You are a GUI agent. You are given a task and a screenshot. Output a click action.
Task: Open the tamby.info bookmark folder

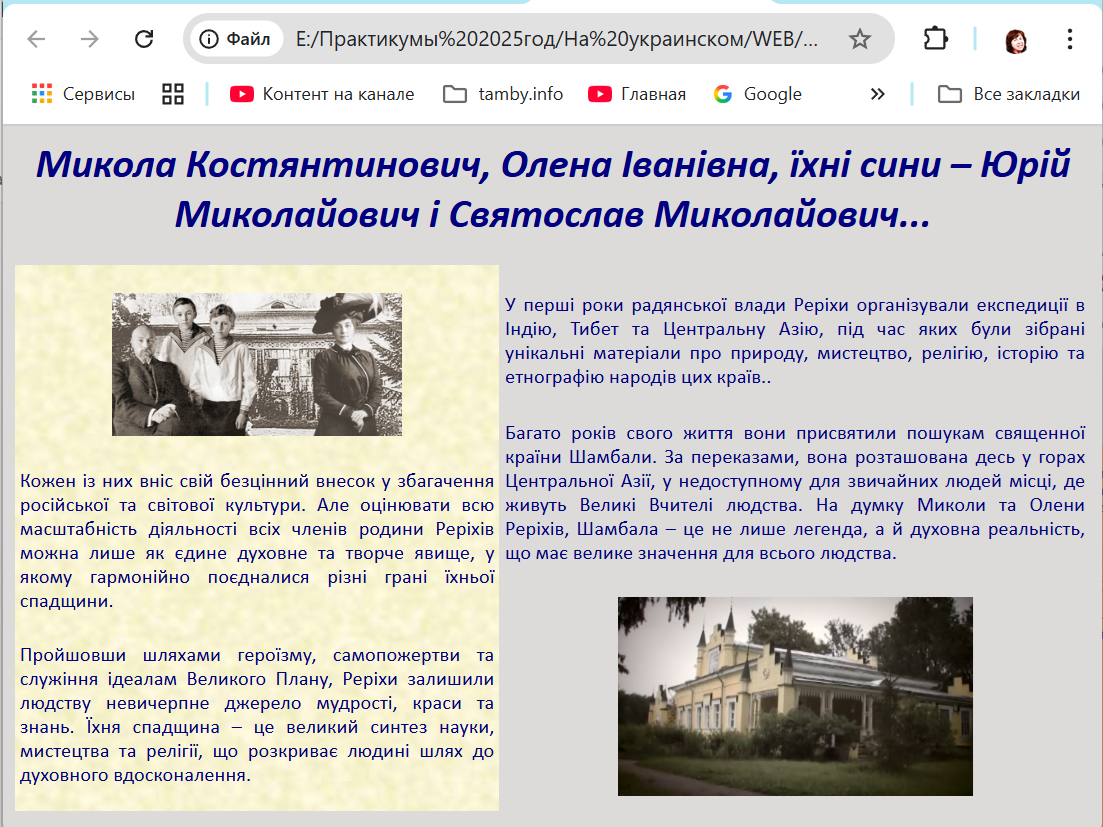point(504,94)
